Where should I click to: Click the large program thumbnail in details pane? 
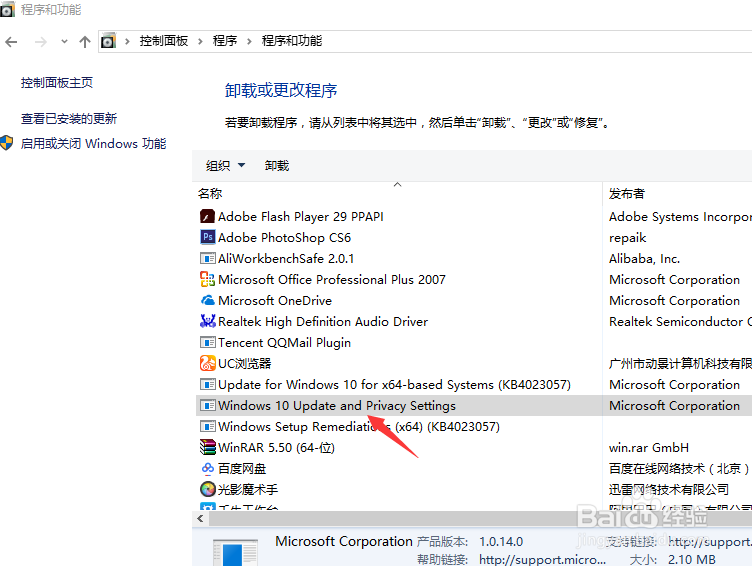[235, 553]
